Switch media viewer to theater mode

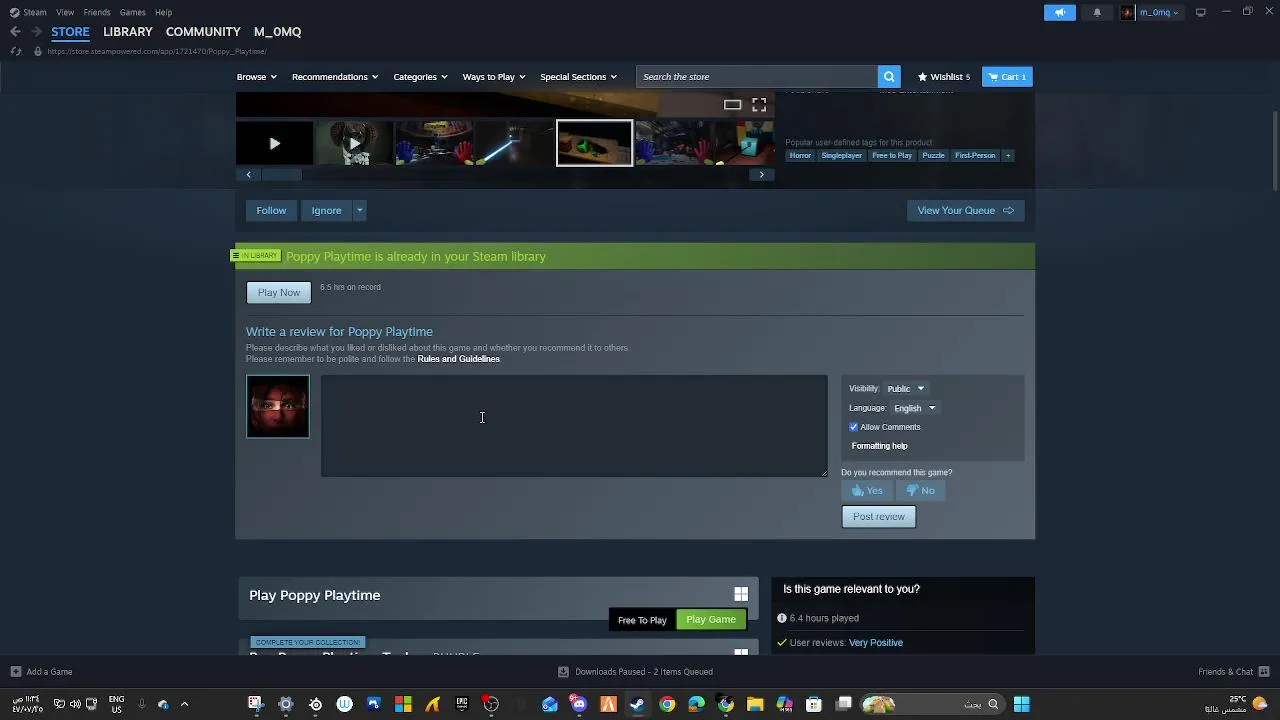click(732, 104)
